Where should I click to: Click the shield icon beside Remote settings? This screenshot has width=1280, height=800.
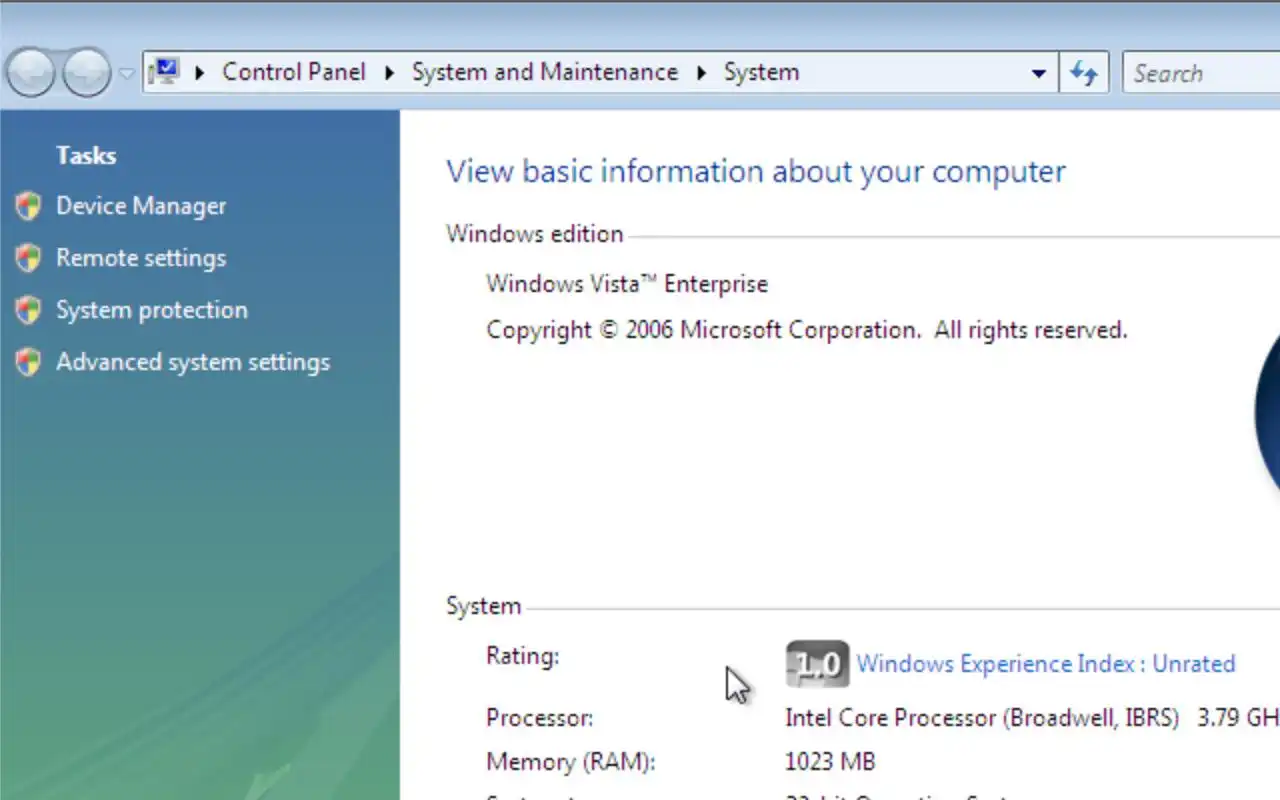pyautogui.click(x=28, y=258)
